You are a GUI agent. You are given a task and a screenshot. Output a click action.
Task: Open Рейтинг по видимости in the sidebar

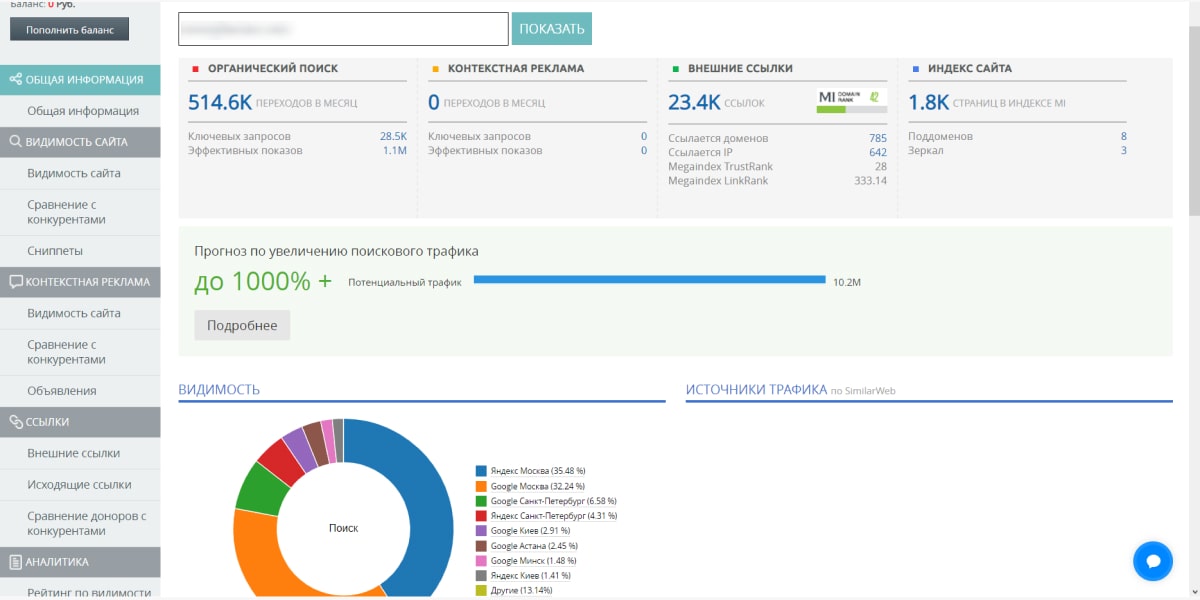89,593
